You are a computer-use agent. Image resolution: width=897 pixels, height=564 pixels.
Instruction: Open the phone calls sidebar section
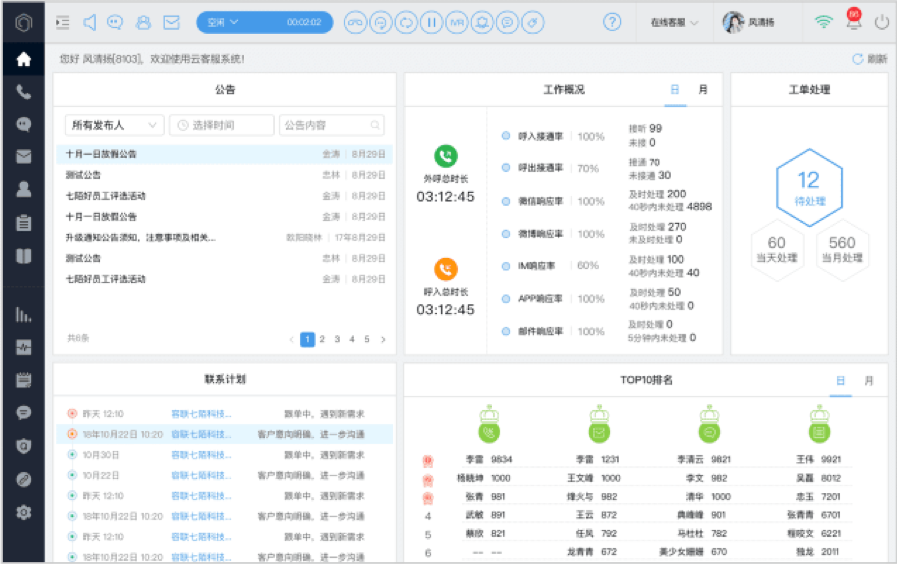coord(23,92)
